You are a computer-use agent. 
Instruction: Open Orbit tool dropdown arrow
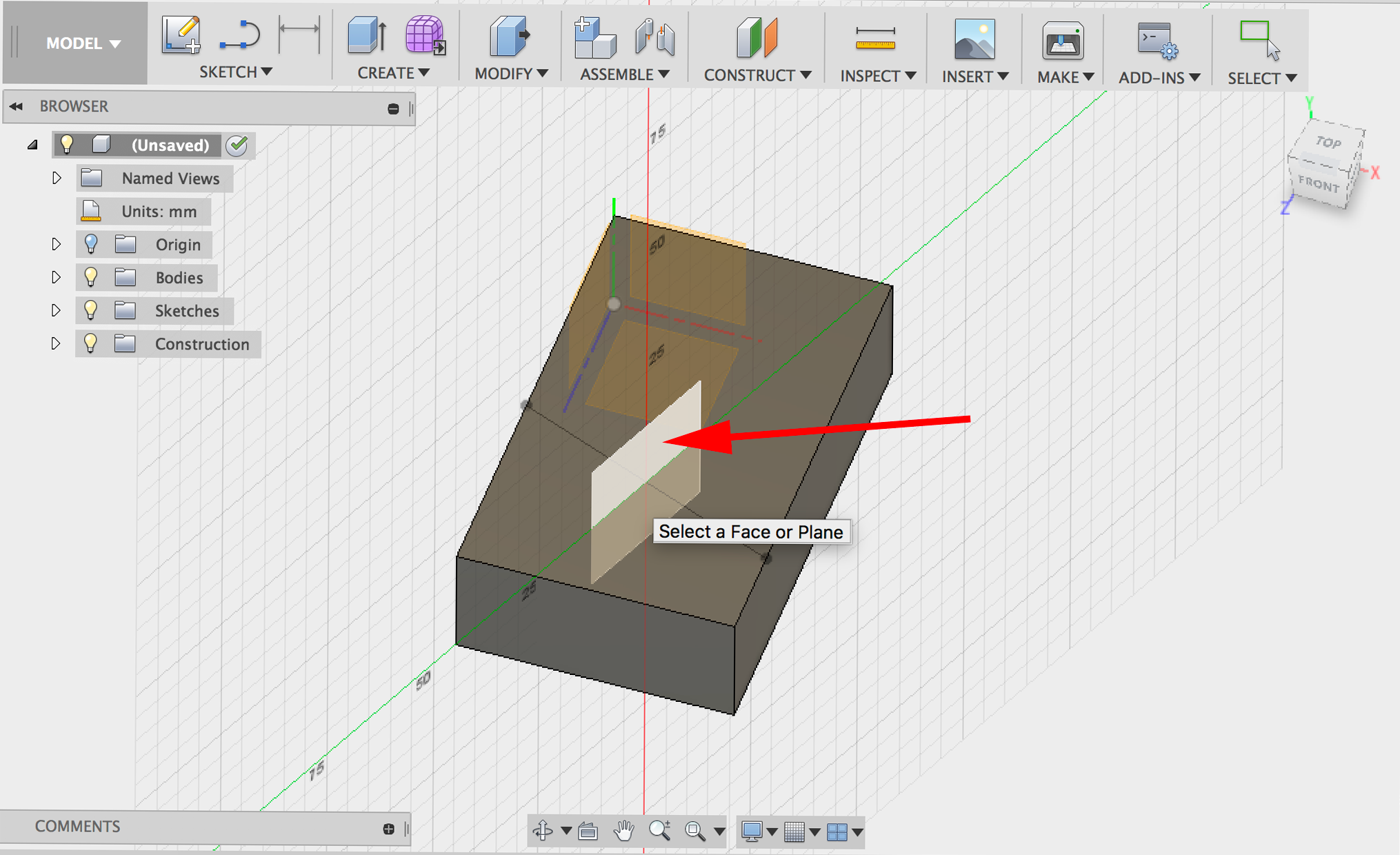[x=566, y=831]
